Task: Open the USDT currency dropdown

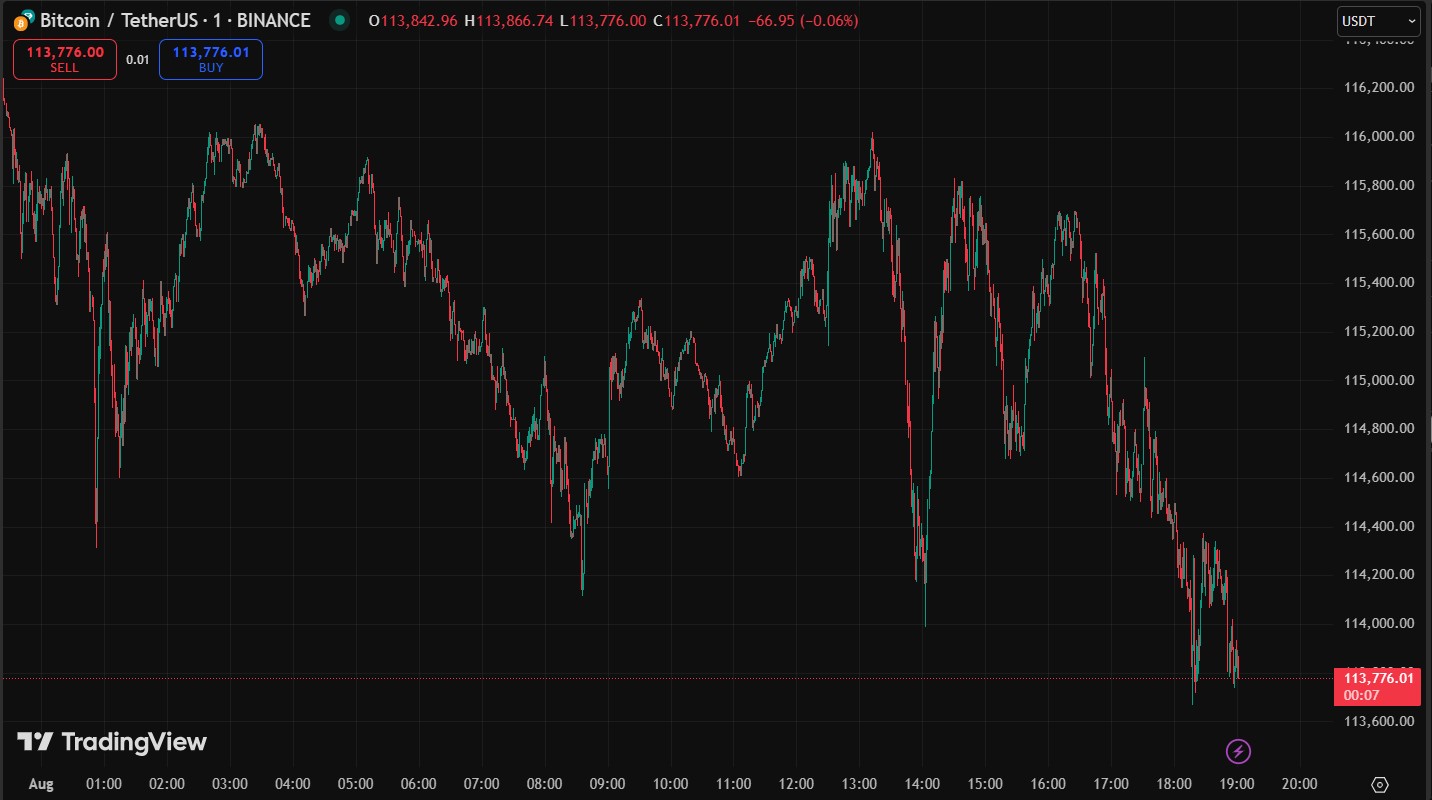Action: pyautogui.click(x=1379, y=20)
